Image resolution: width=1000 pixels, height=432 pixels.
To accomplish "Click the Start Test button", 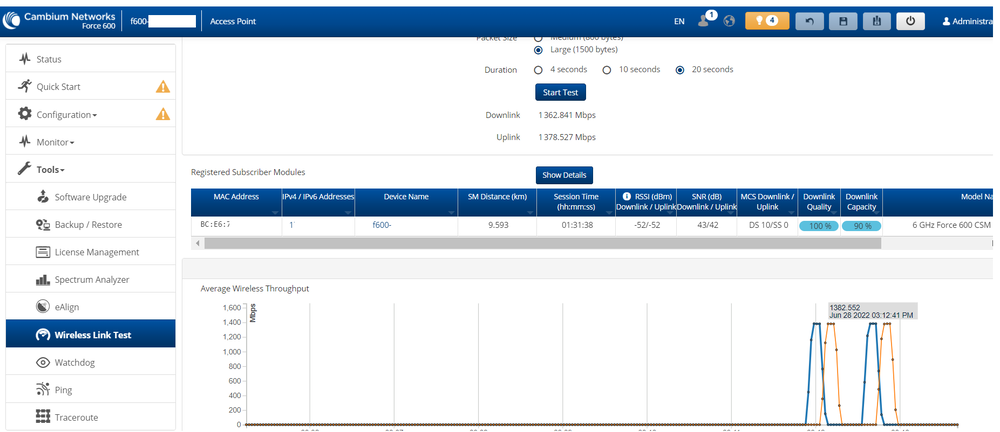I will click(x=560, y=92).
